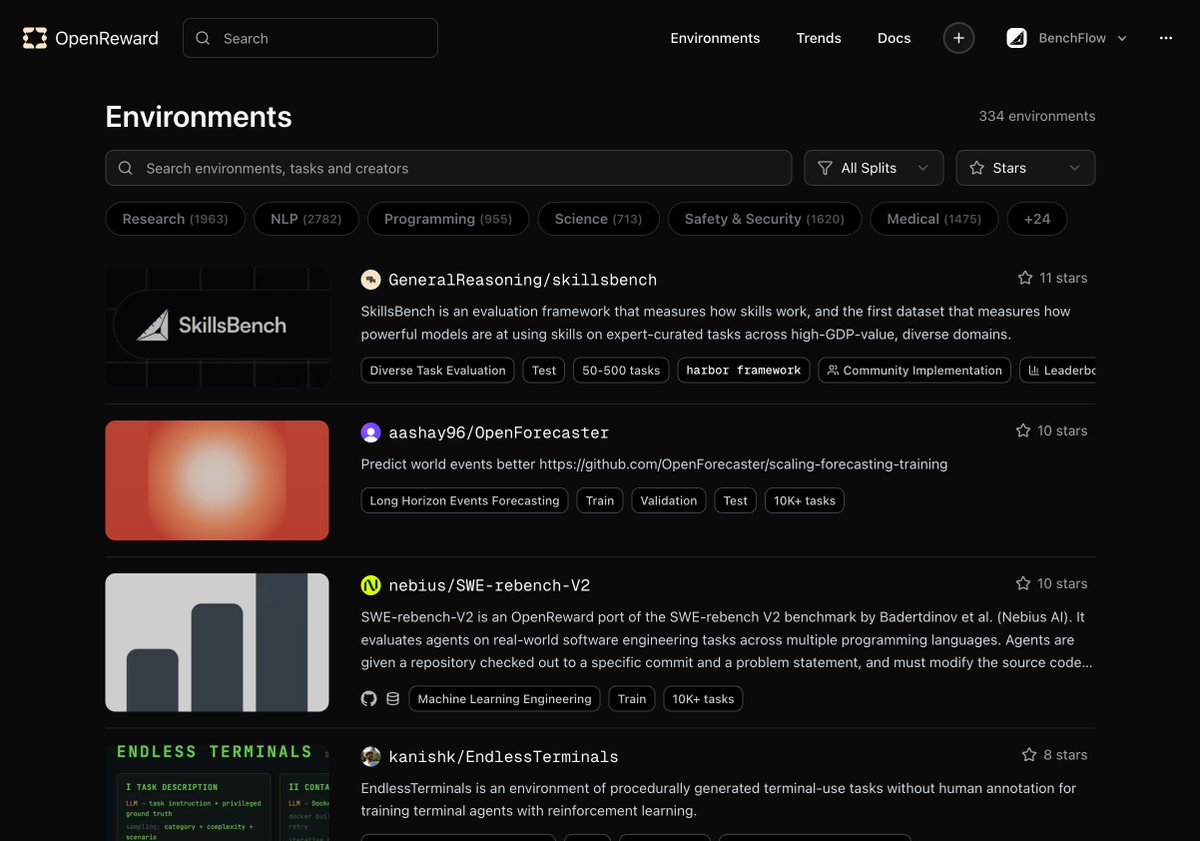
Task: Filter by the Safety & Security category
Action: pyautogui.click(x=764, y=219)
